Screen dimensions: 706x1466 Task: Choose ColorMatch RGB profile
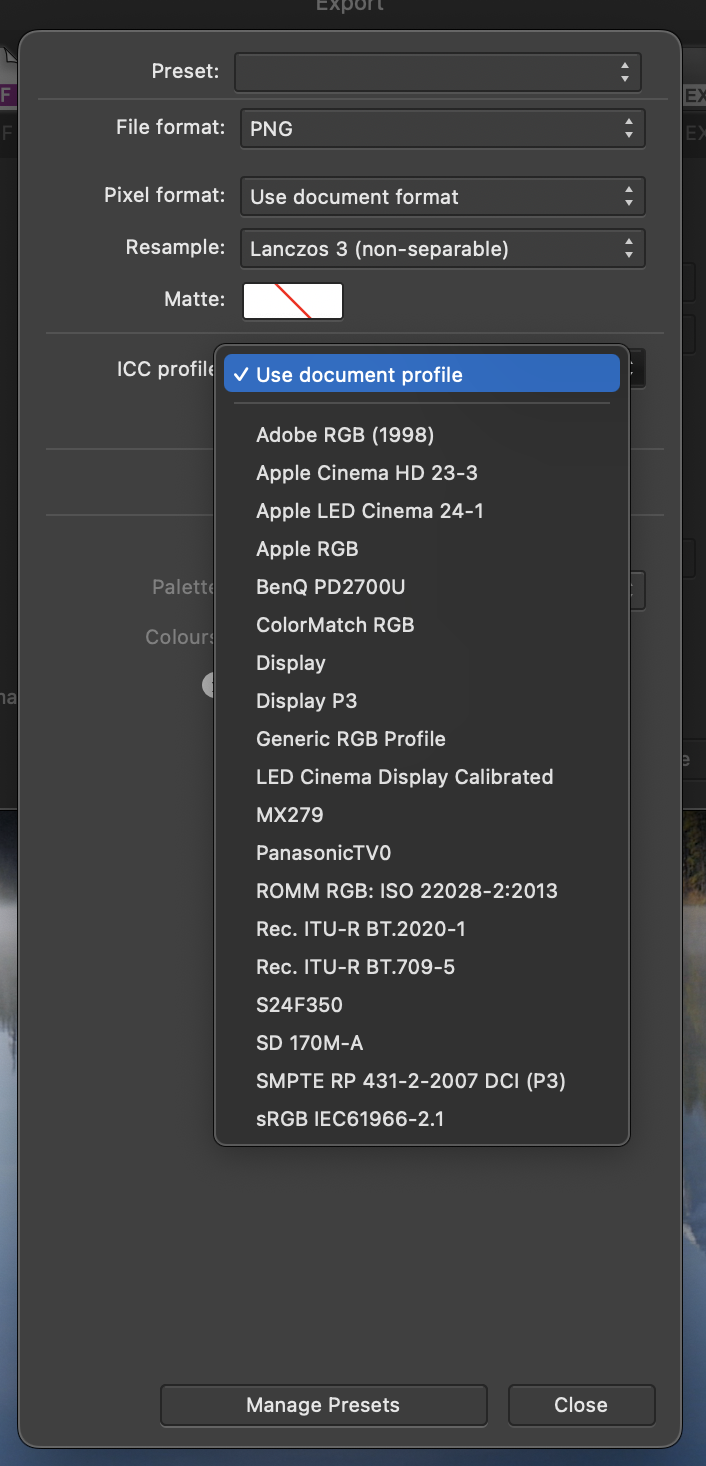click(x=335, y=625)
